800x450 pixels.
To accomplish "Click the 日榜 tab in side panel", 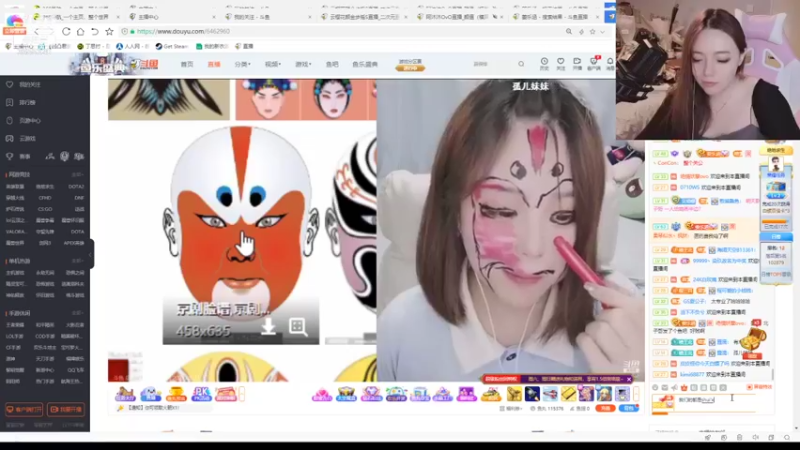I will (776, 237).
